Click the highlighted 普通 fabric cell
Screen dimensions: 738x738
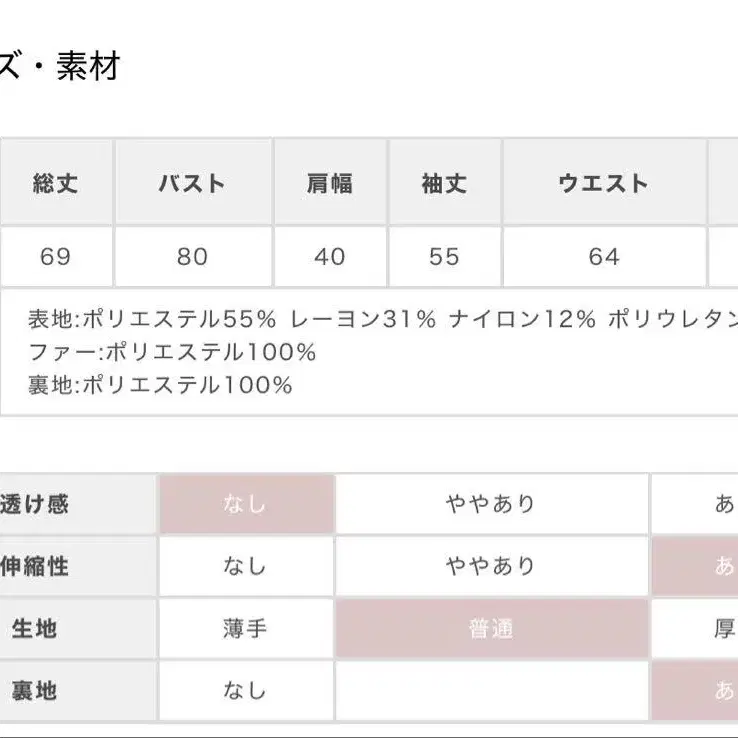[x=491, y=629]
